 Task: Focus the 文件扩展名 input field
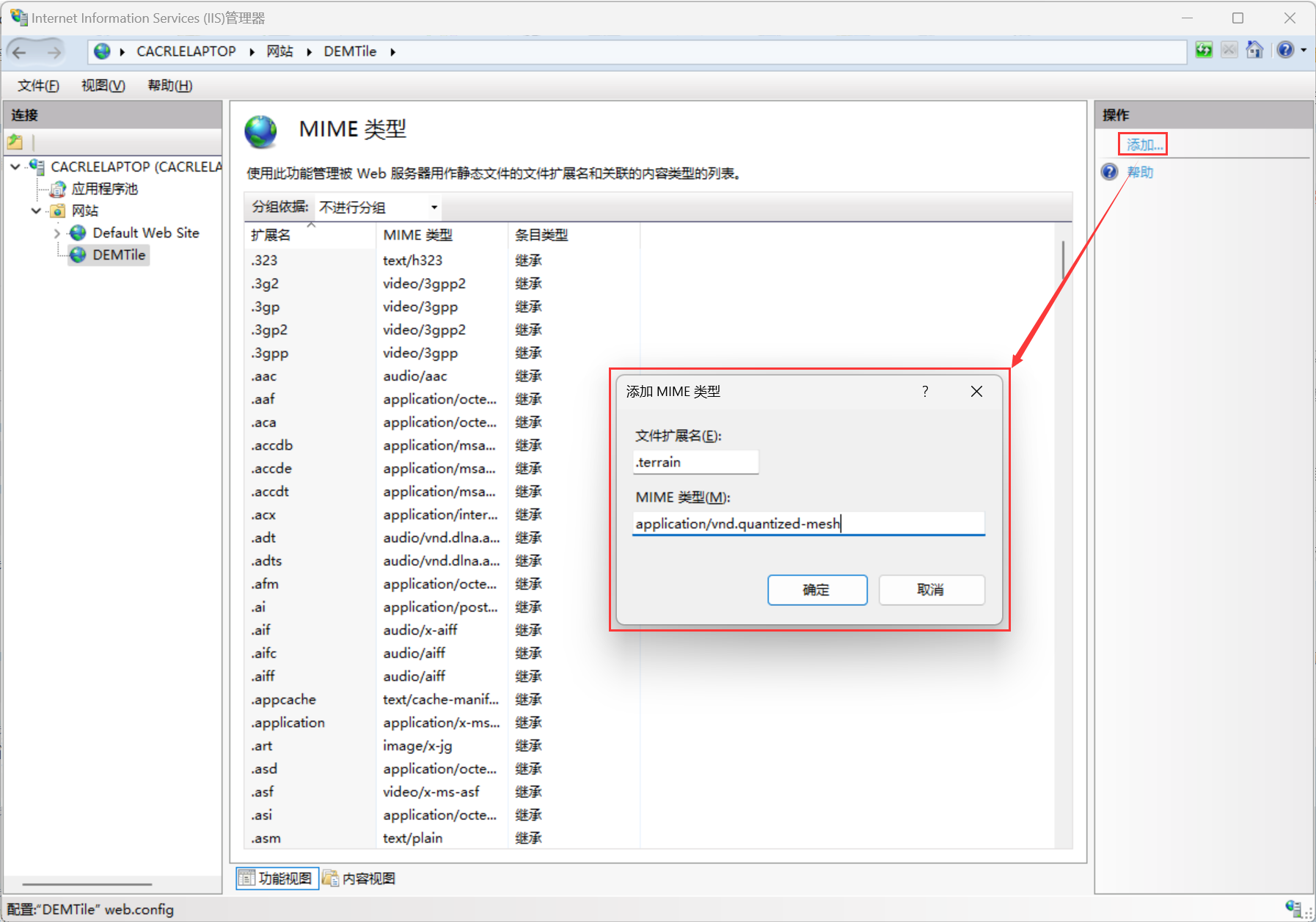click(x=695, y=462)
